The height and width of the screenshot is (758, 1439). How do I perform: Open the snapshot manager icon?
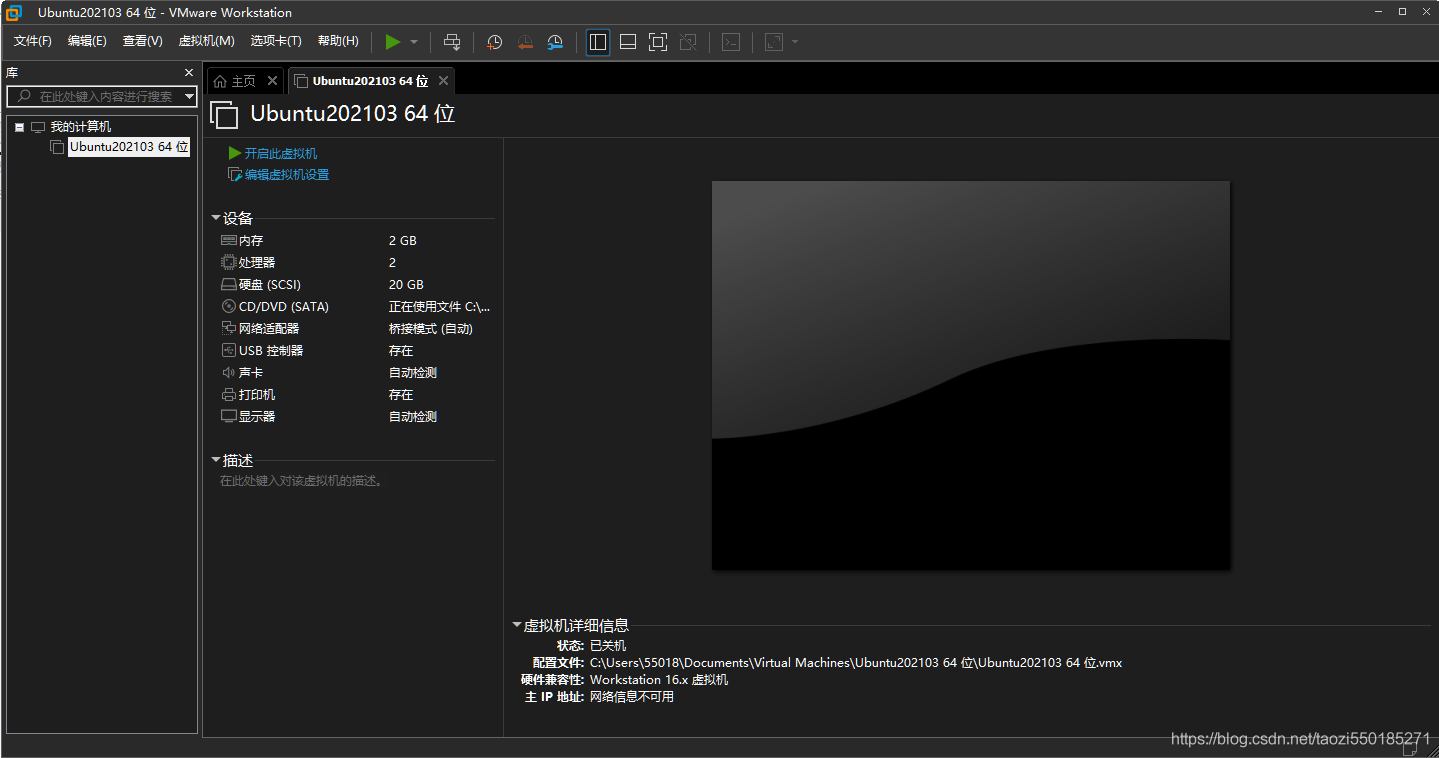click(554, 42)
